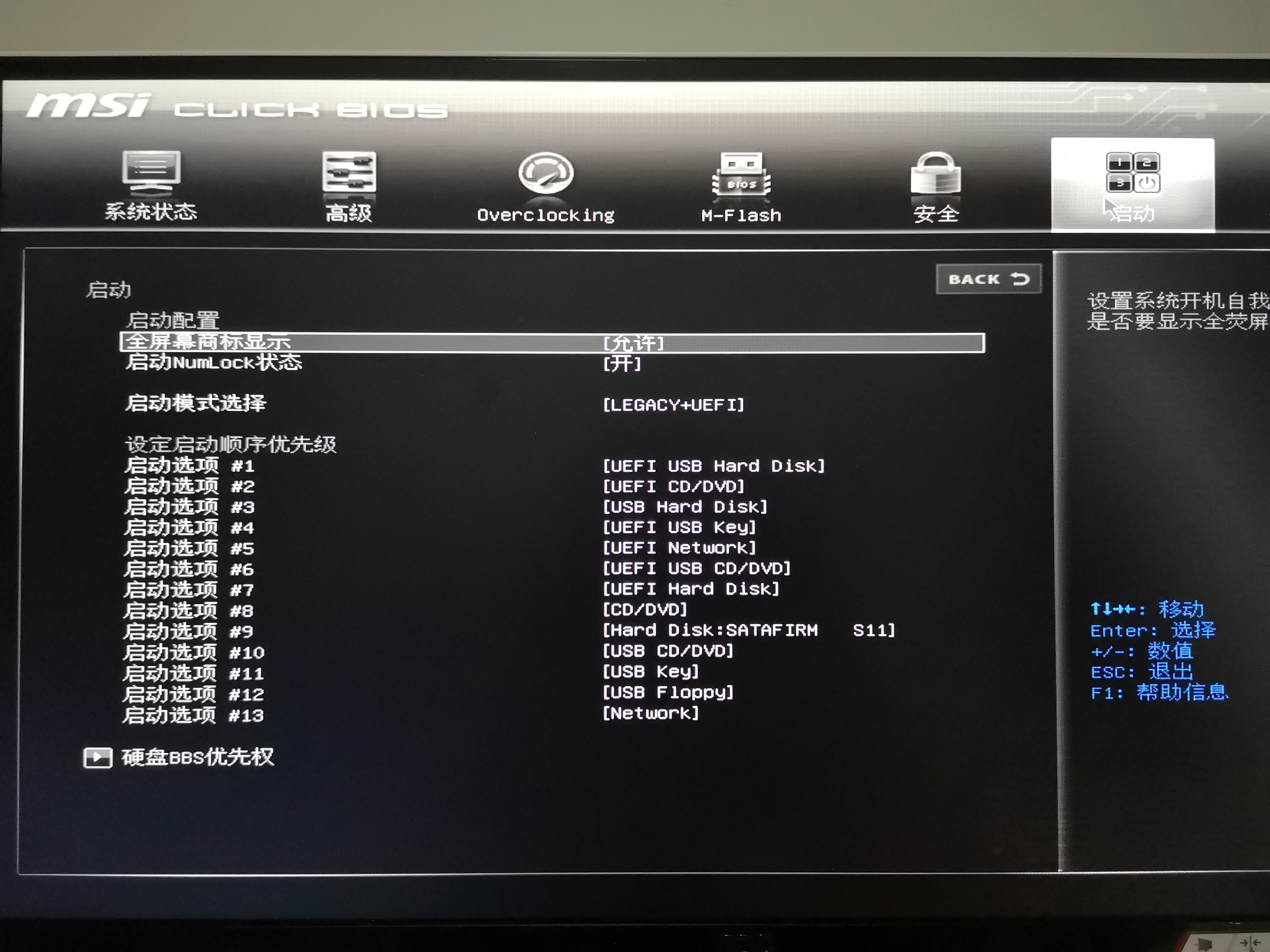
Task: Switch to M-Flash tab label
Action: coord(741,216)
